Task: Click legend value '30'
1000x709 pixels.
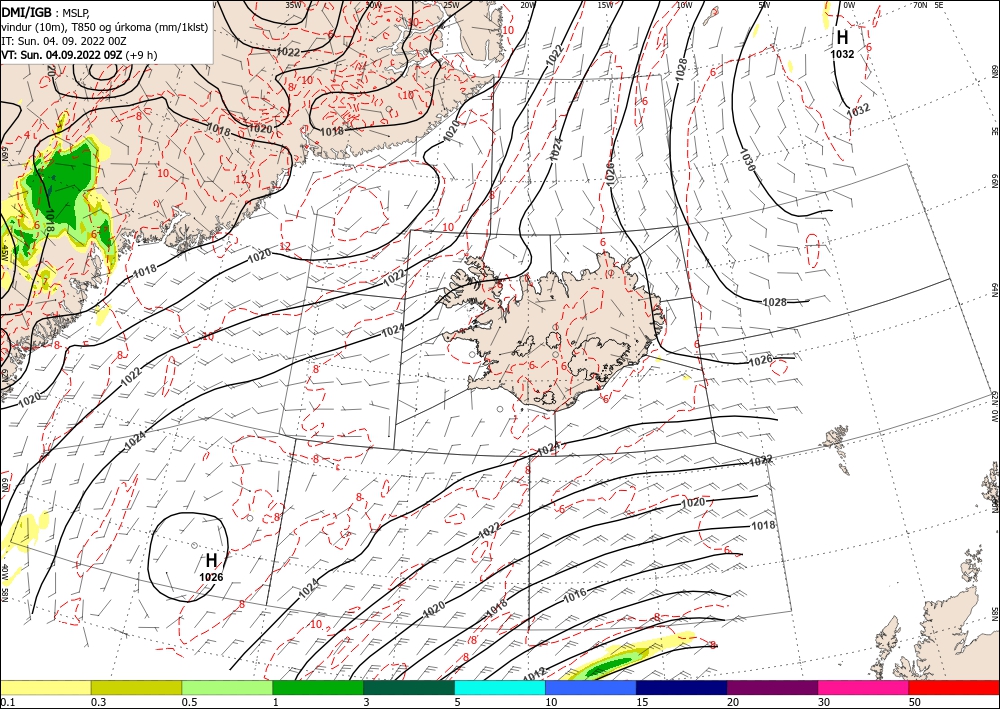Action: [824, 702]
